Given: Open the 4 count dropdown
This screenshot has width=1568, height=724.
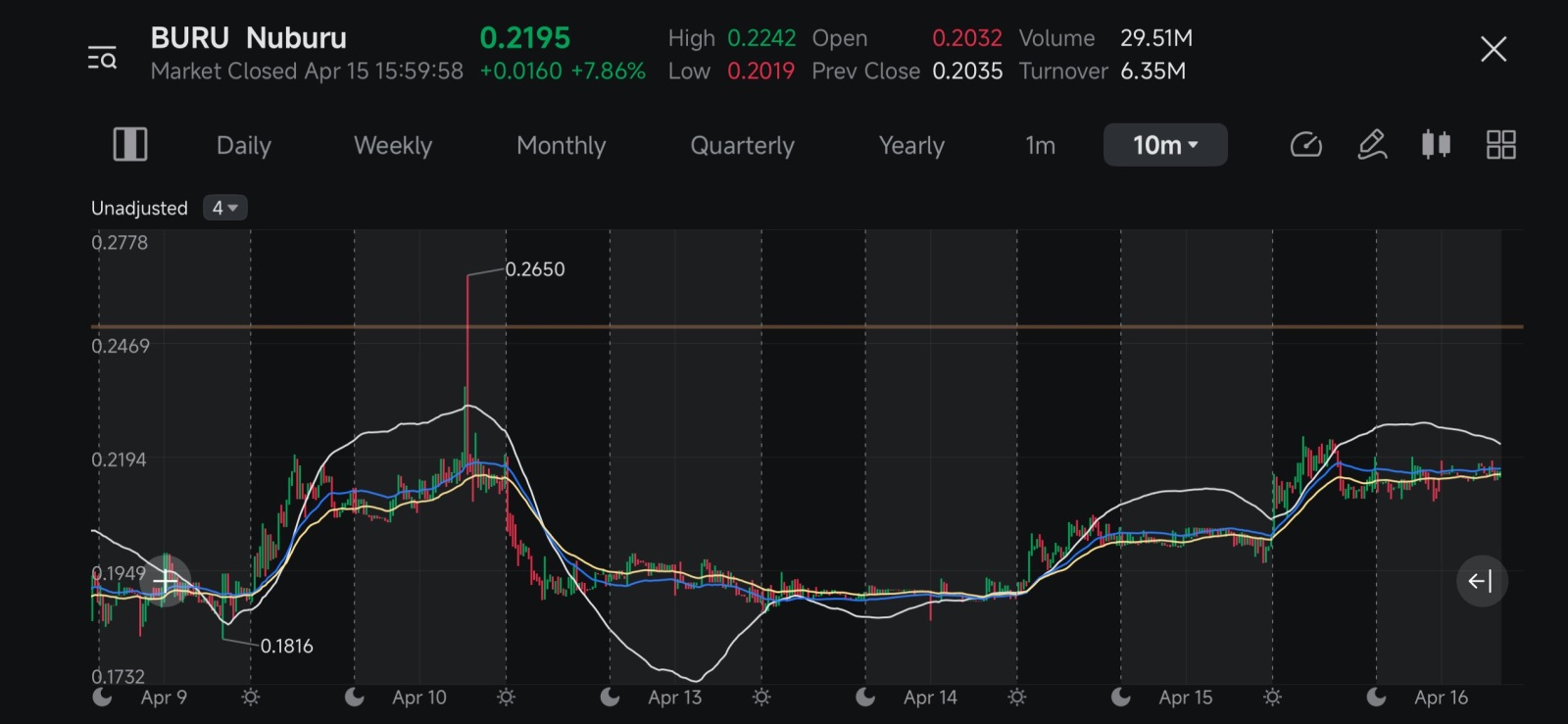Looking at the screenshot, I should pyautogui.click(x=225, y=208).
